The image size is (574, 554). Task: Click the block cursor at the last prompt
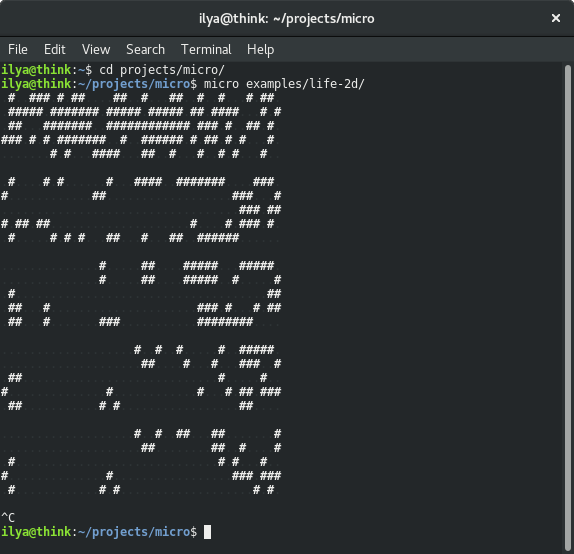pos(207,532)
